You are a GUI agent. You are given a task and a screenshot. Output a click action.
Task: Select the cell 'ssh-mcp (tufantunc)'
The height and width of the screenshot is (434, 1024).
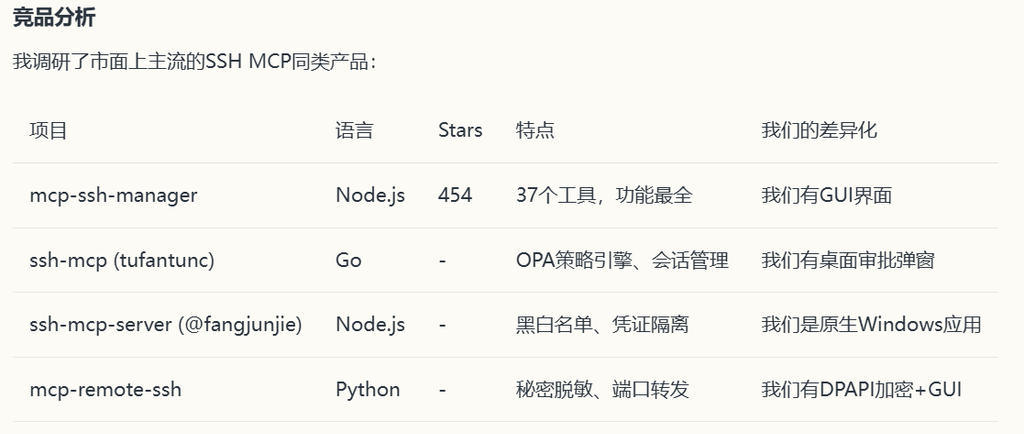pos(122,260)
